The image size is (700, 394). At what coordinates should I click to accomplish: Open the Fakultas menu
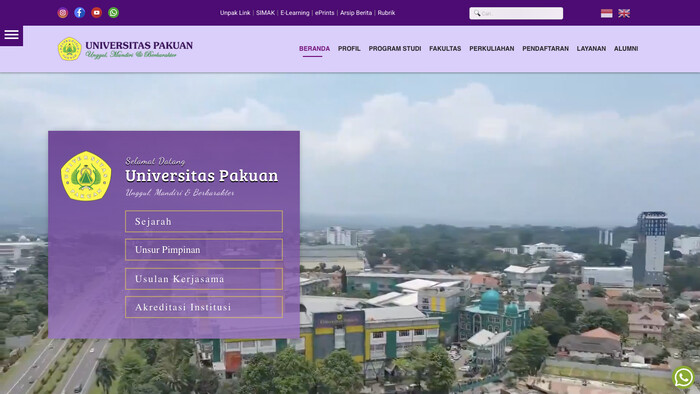click(445, 49)
